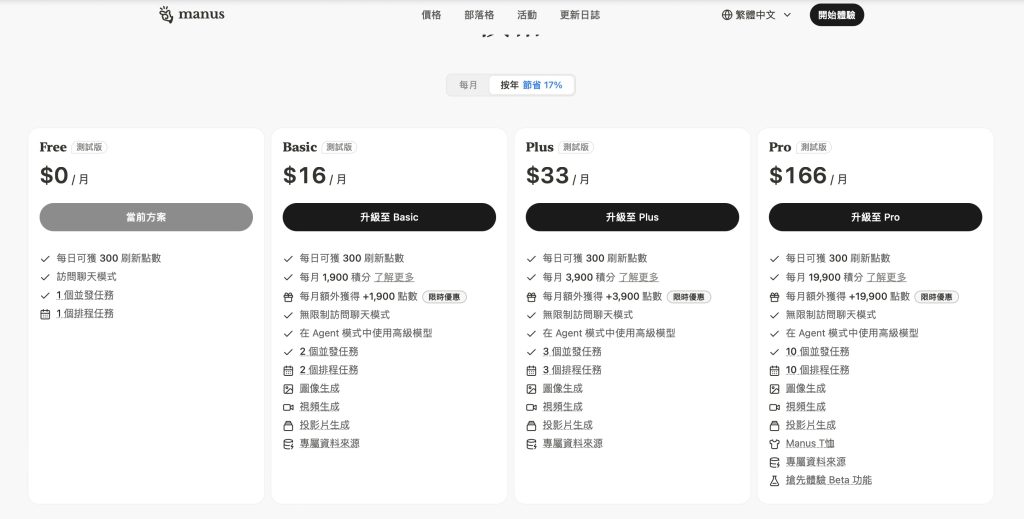Click the T-shirt icon in Pro plan

774,443
